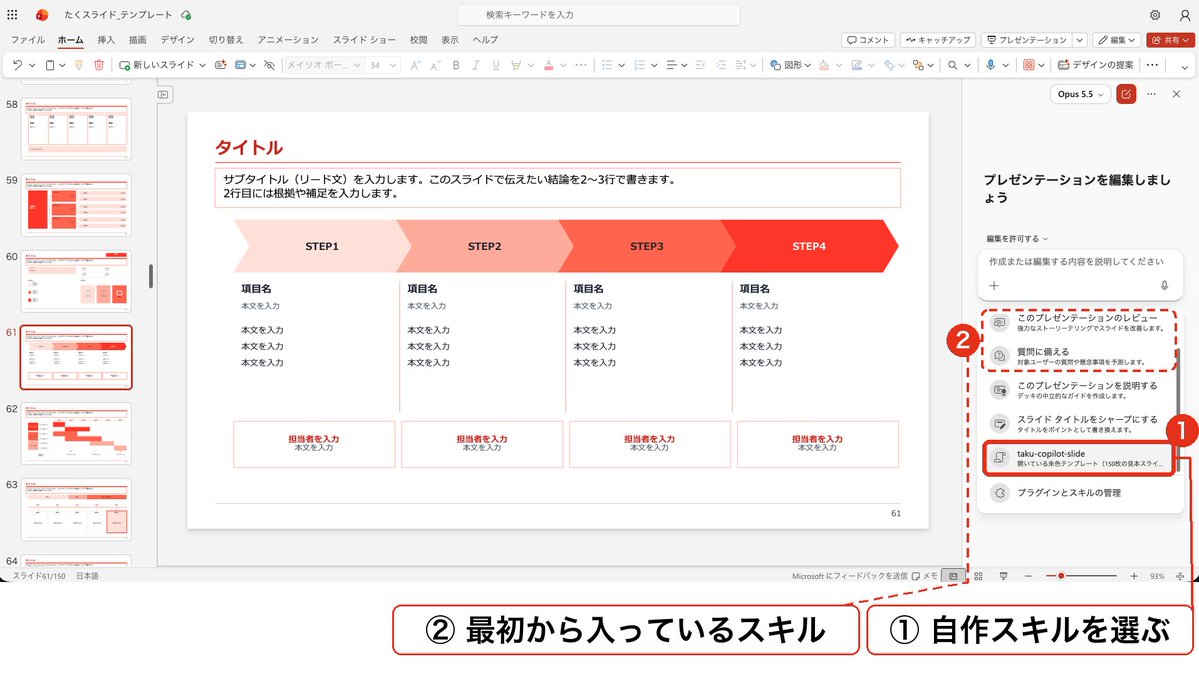This screenshot has height=676, width=1199.
Task: Toggle Underline formatting
Action: (x=496, y=65)
